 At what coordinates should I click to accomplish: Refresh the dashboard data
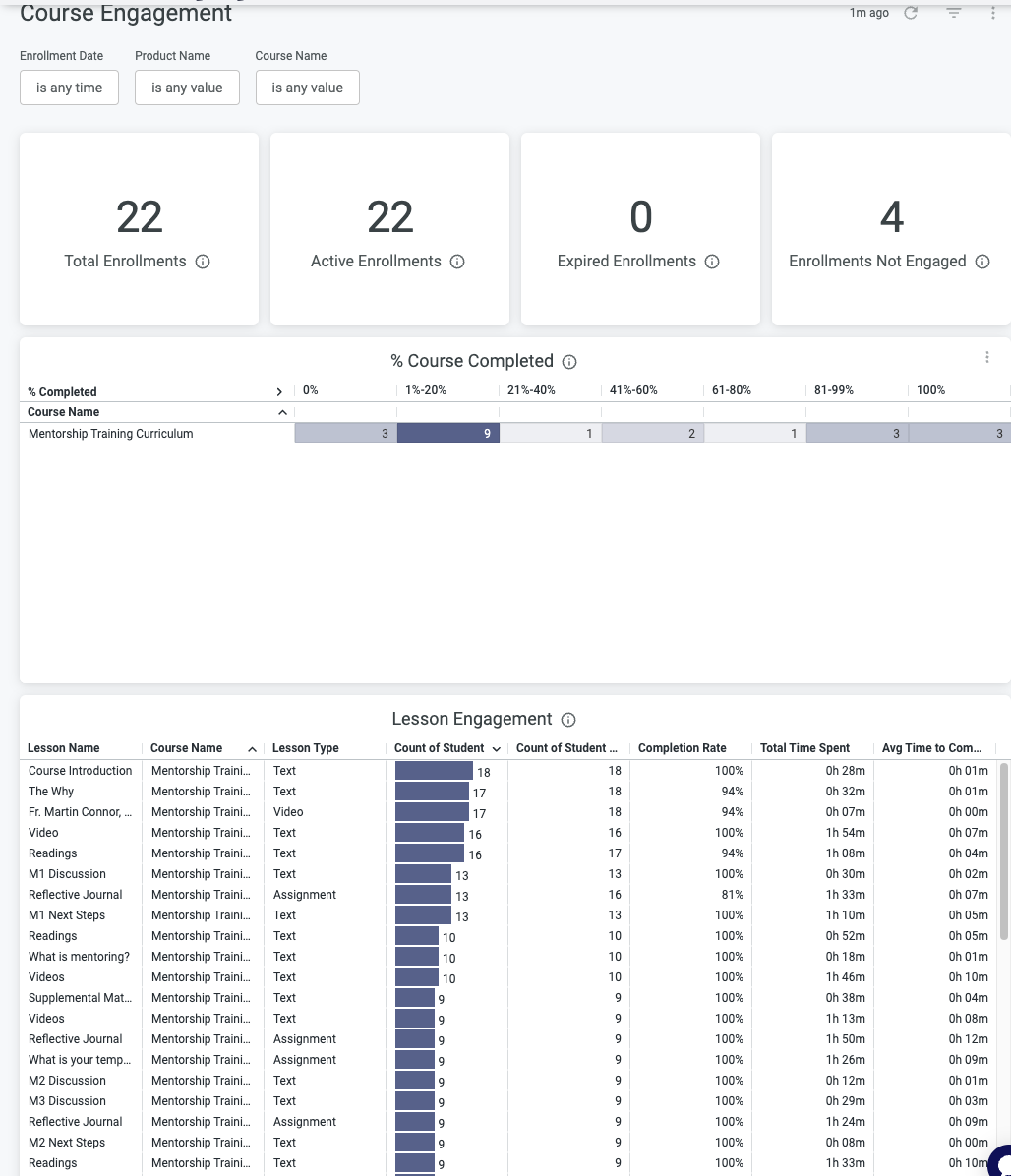[x=911, y=13]
